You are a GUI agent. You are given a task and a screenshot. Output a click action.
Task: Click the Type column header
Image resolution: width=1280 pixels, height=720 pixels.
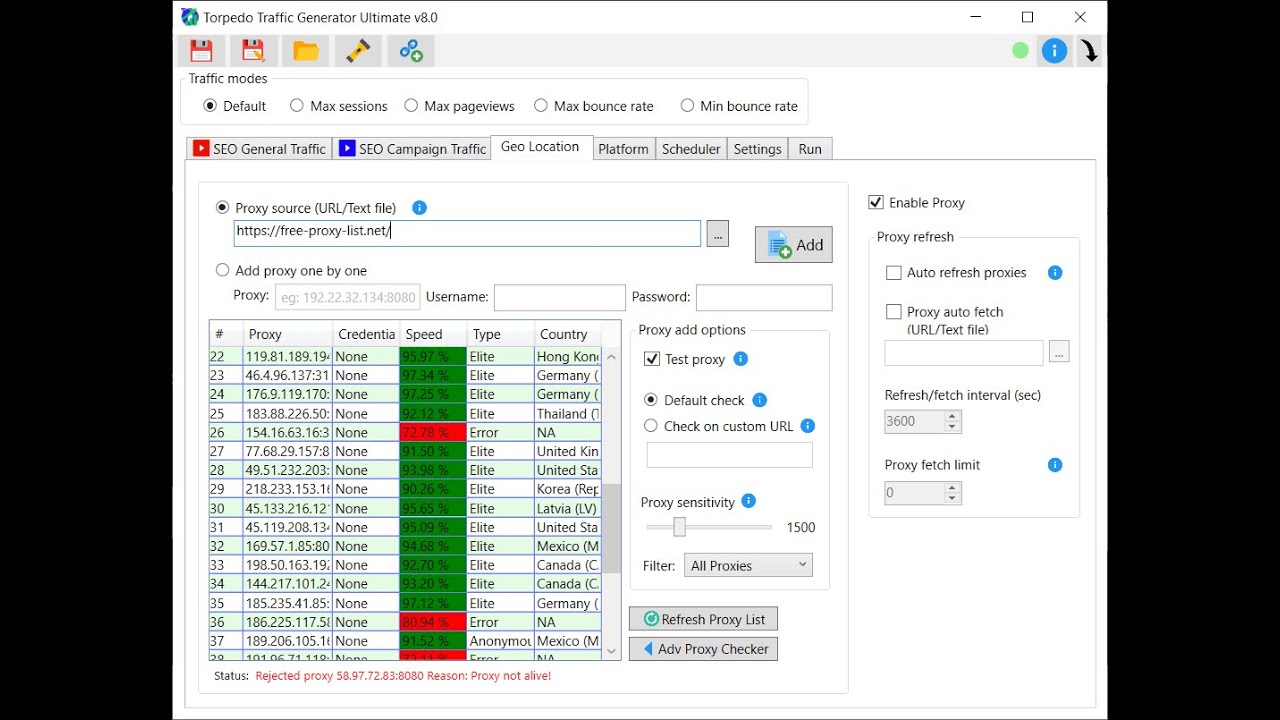pos(500,334)
